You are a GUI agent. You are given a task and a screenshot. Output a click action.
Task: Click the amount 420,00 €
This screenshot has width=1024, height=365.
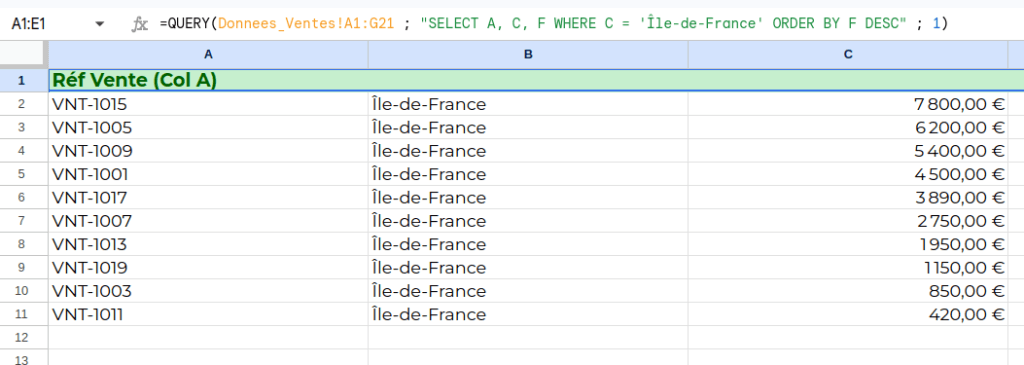click(967, 314)
